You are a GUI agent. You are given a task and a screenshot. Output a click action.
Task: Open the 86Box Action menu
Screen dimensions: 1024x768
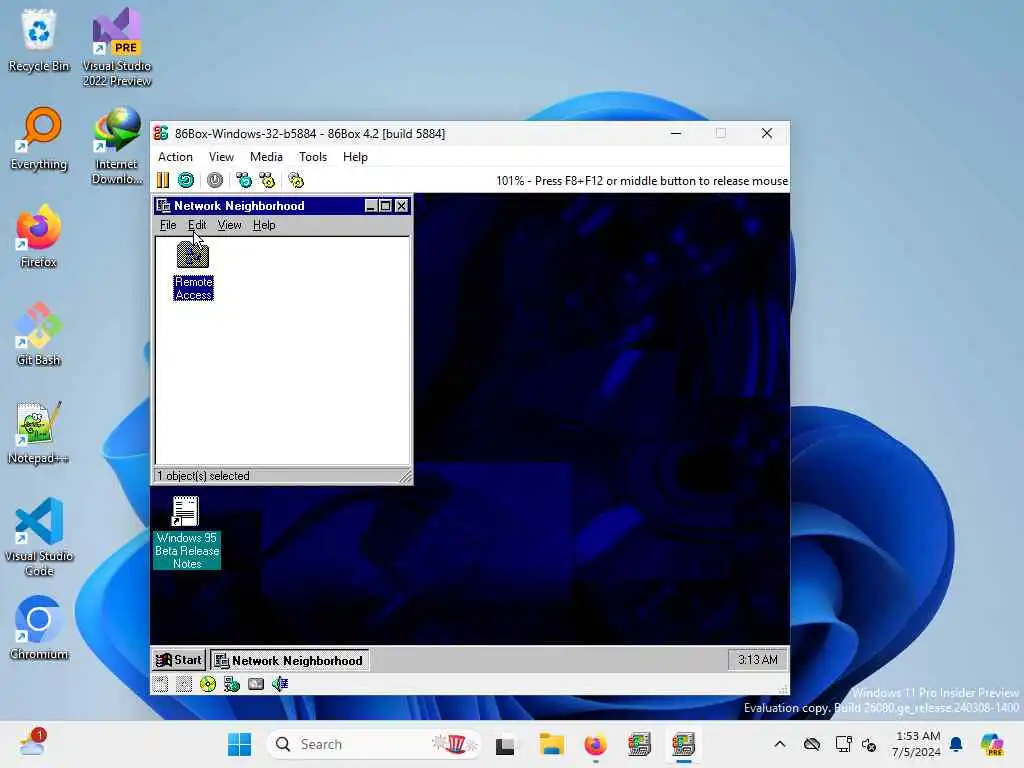point(175,157)
